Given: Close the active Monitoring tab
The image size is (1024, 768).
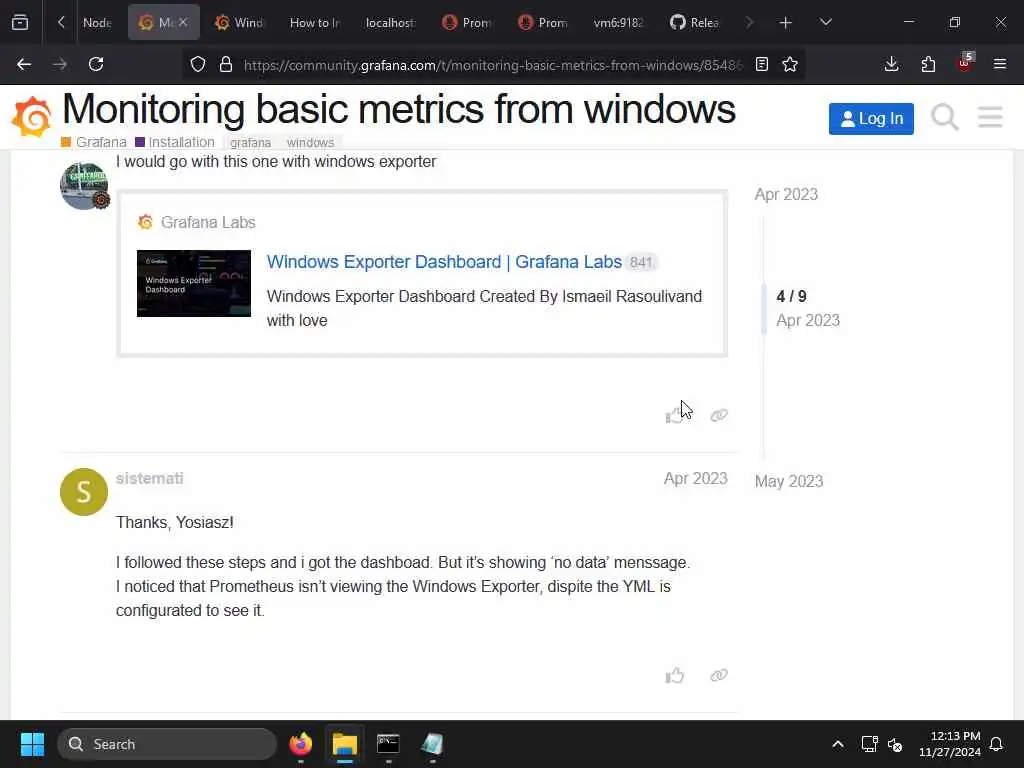Looking at the screenshot, I should coord(183,22).
